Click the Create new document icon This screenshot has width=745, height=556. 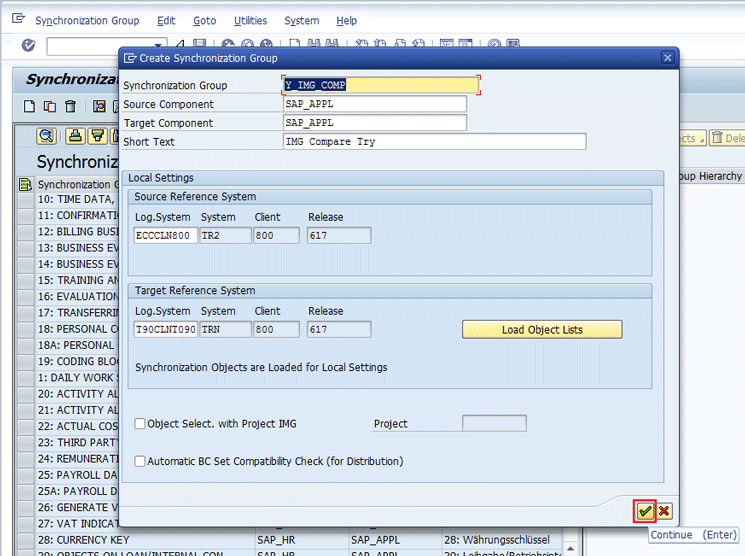[30, 107]
